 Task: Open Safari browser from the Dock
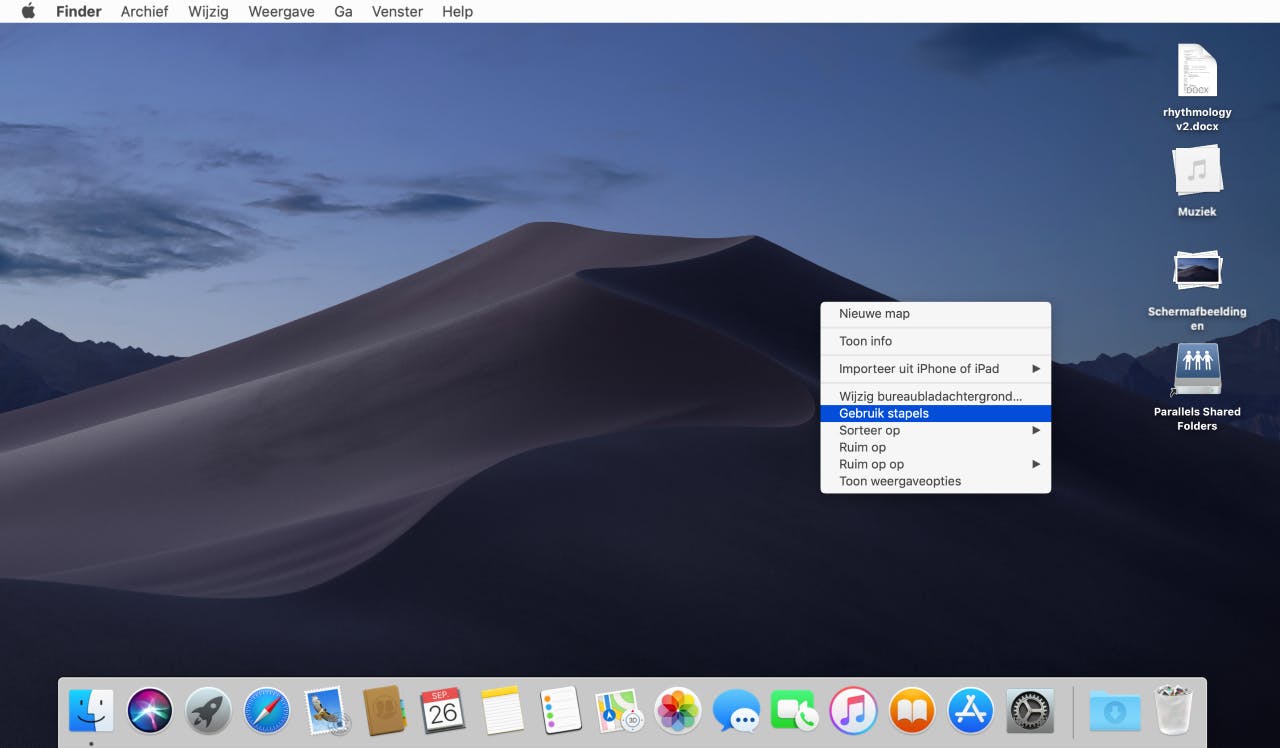pyautogui.click(x=267, y=711)
